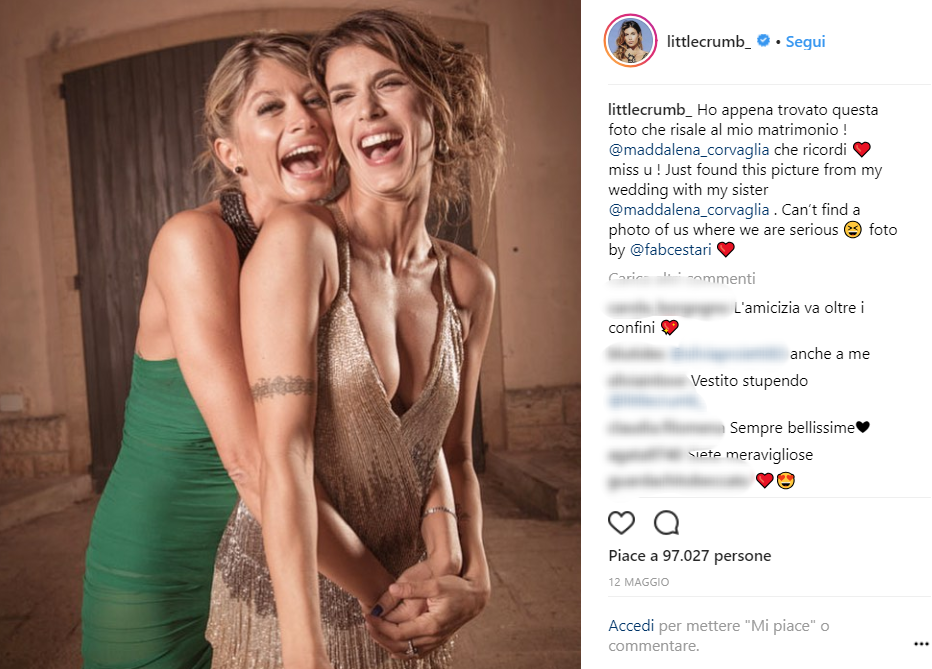Open the littlecrumb_ profile picture avatar
This screenshot has width=932, height=669.
point(629,42)
